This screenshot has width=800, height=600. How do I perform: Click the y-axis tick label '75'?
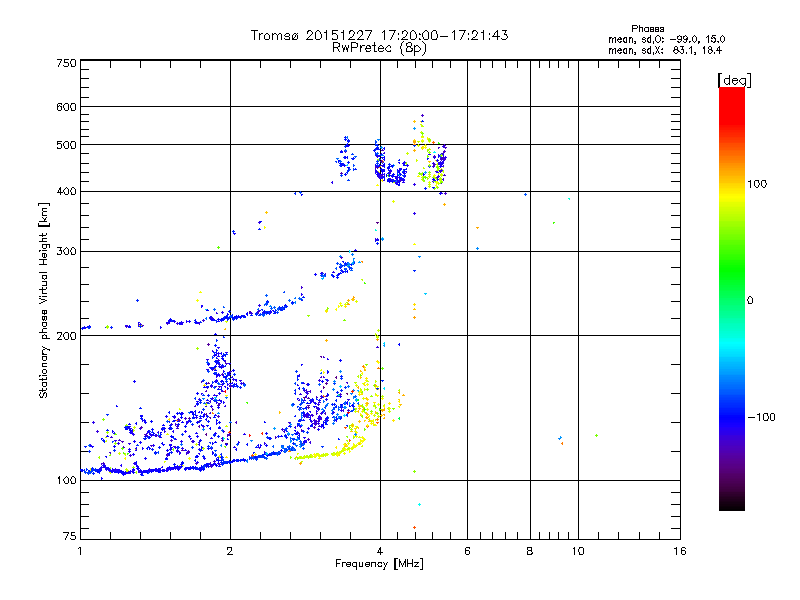[x=70, y=536]
